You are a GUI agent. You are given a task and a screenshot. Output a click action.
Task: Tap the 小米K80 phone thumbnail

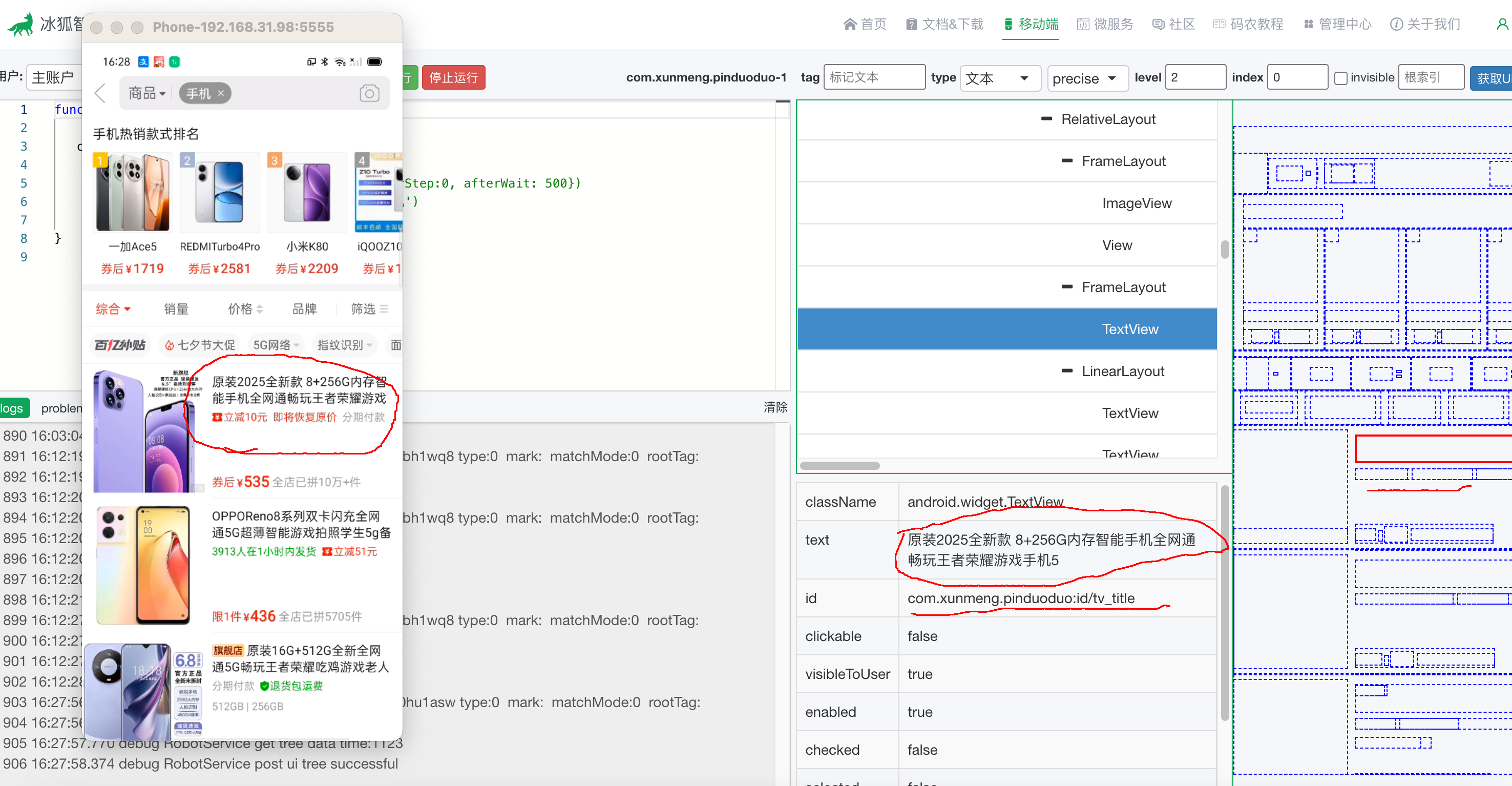[x=307, y=193]
